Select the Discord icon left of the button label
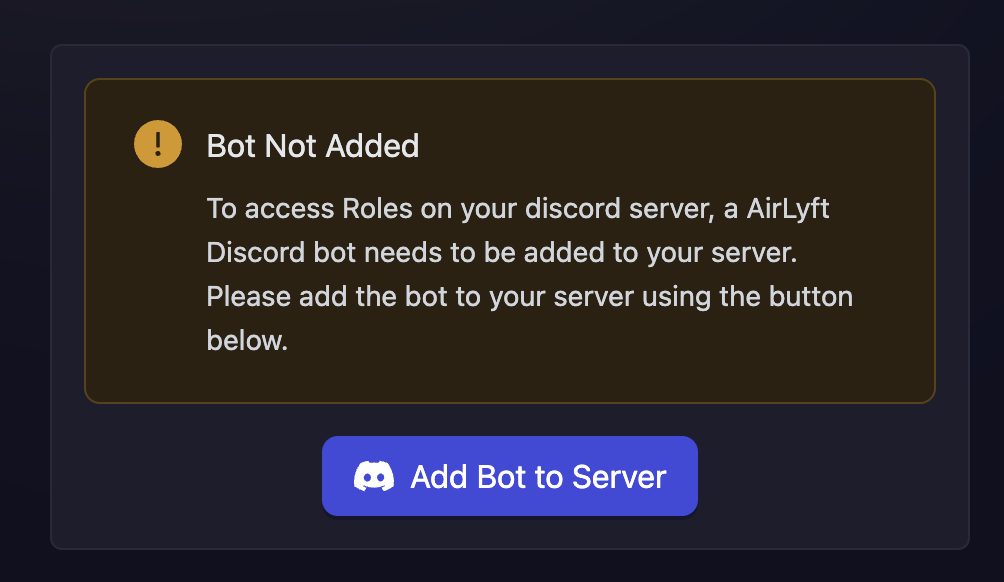1004x582 pixels. click(x=375, y=476)
